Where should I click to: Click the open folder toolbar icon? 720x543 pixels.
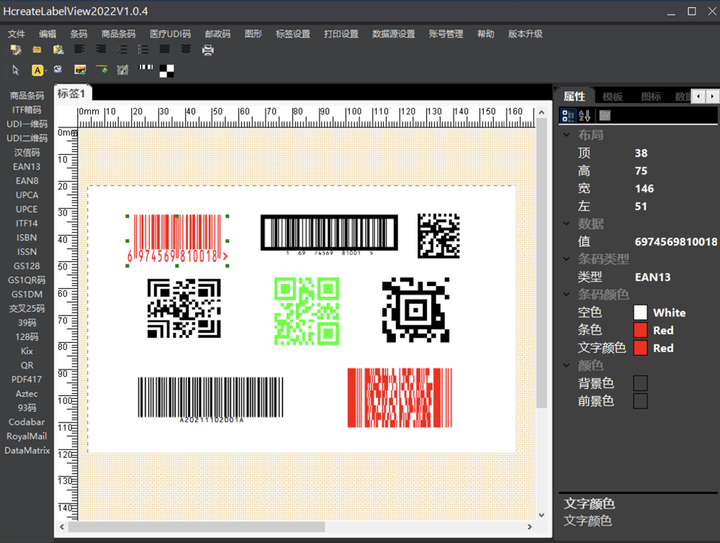coord(37,50)
